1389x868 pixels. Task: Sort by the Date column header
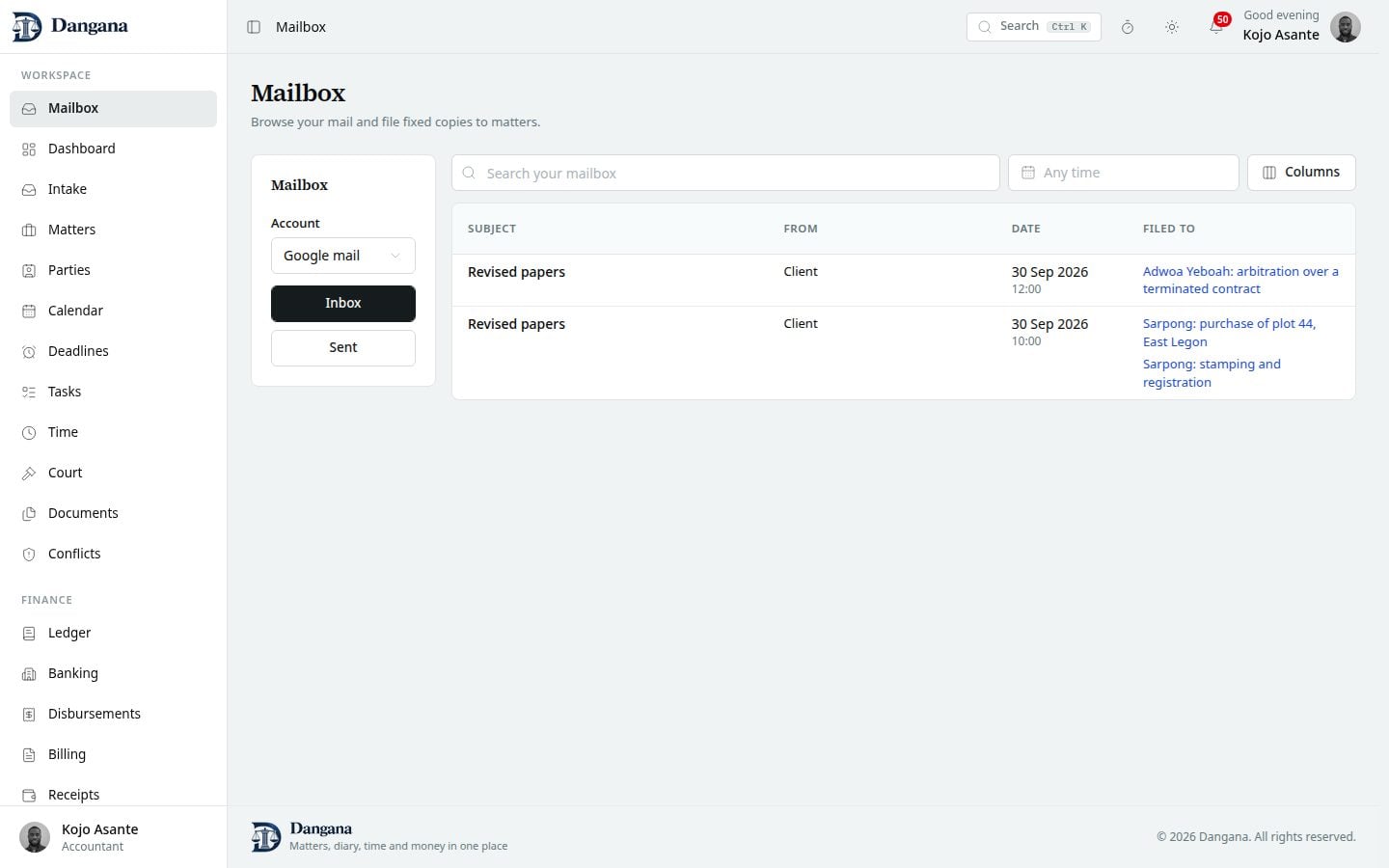(x=1025, y=230)
